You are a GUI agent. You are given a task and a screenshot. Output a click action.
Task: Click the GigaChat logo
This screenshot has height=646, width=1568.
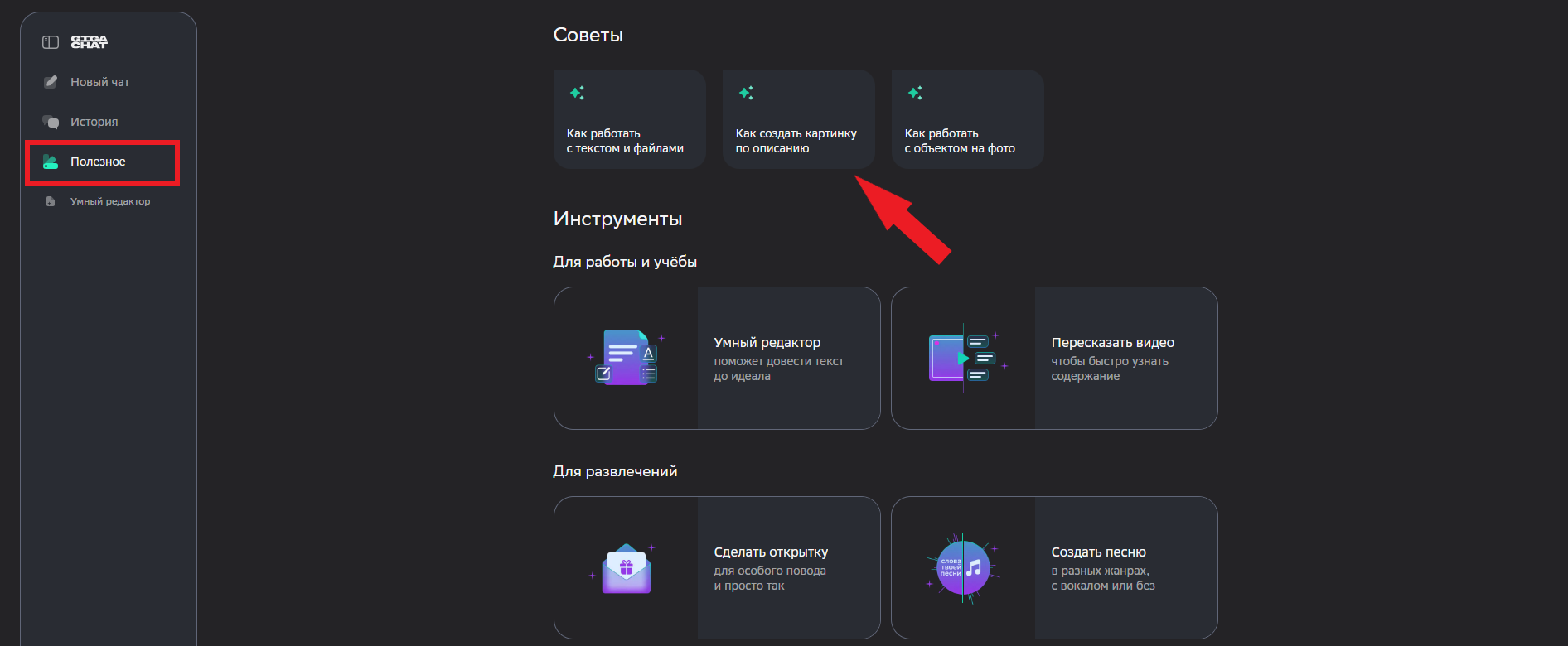click(x=89, y=42)
